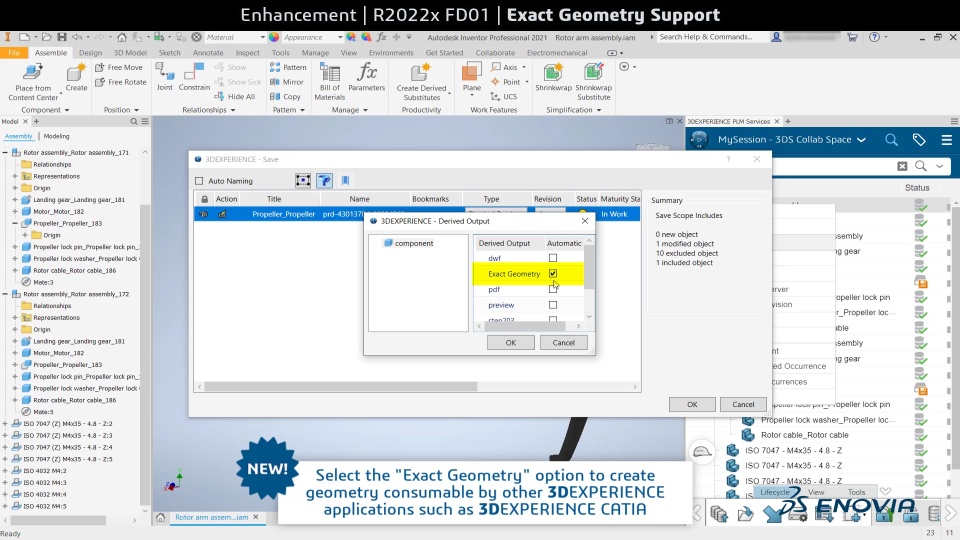960x540 pixels.
Task: Select the component node in Derived Output
Action: pos(408,243)
